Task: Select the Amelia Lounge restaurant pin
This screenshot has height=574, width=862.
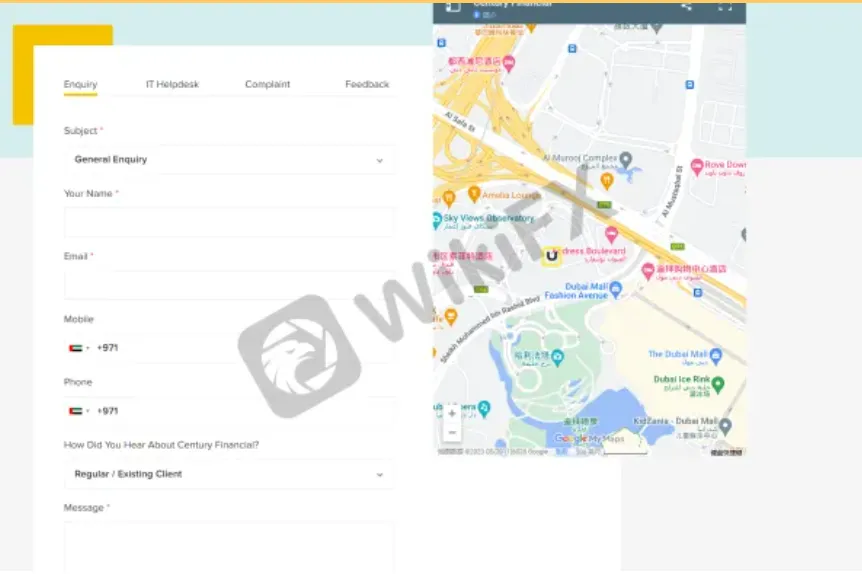Action: pos(474,194)
